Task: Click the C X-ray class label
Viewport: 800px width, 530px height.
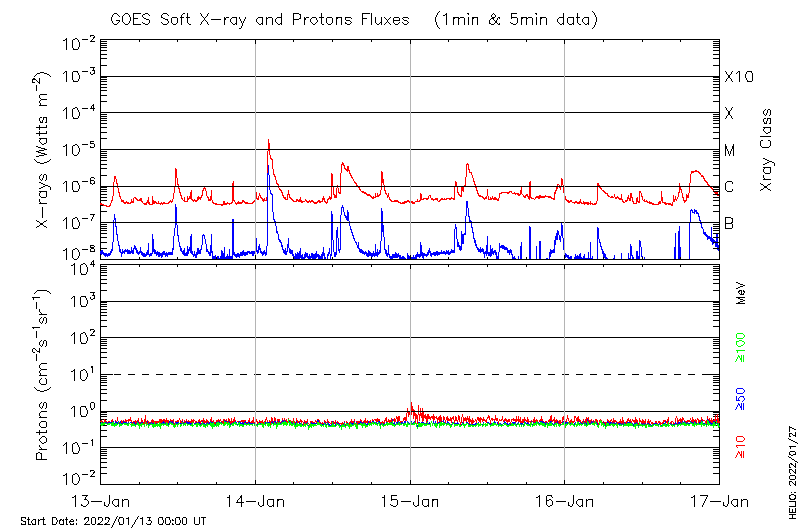Action: [x=730, y=187]
